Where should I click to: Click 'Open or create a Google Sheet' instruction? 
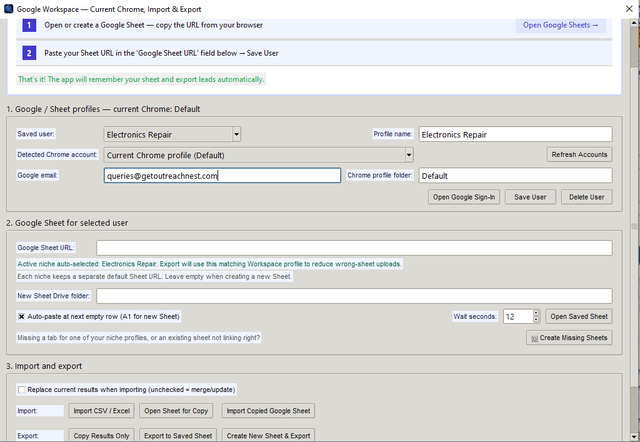[153, 25]
